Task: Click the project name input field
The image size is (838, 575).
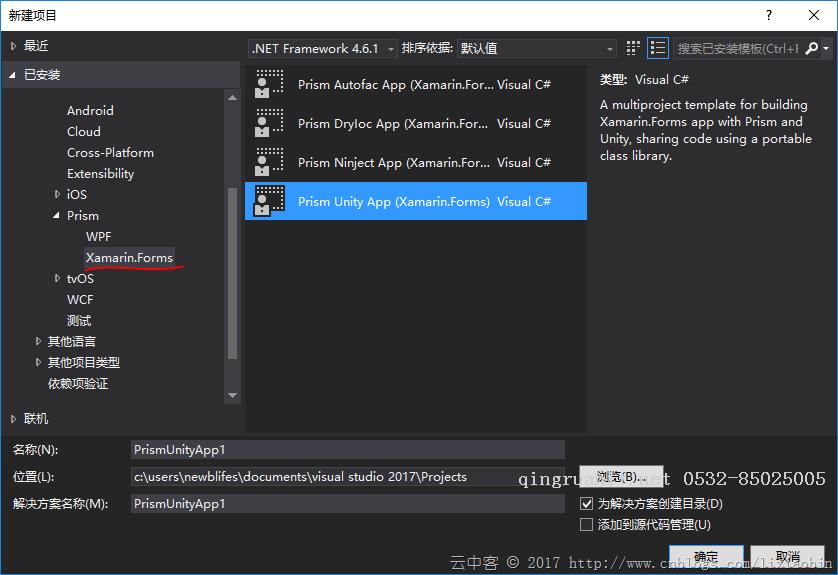Action: [347, 449]
